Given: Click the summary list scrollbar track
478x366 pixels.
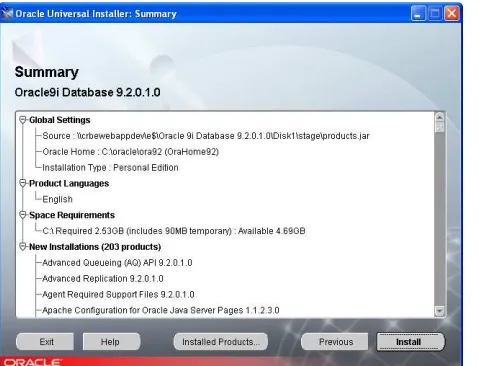Looking at the screenshot, I should pyautogui.click(x=439, y=218).
